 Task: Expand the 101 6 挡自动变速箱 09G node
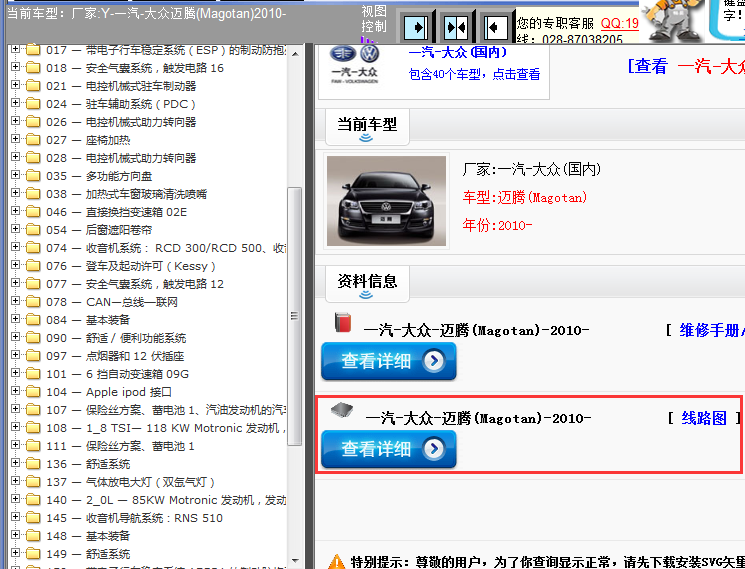click(x=15, y=373)
